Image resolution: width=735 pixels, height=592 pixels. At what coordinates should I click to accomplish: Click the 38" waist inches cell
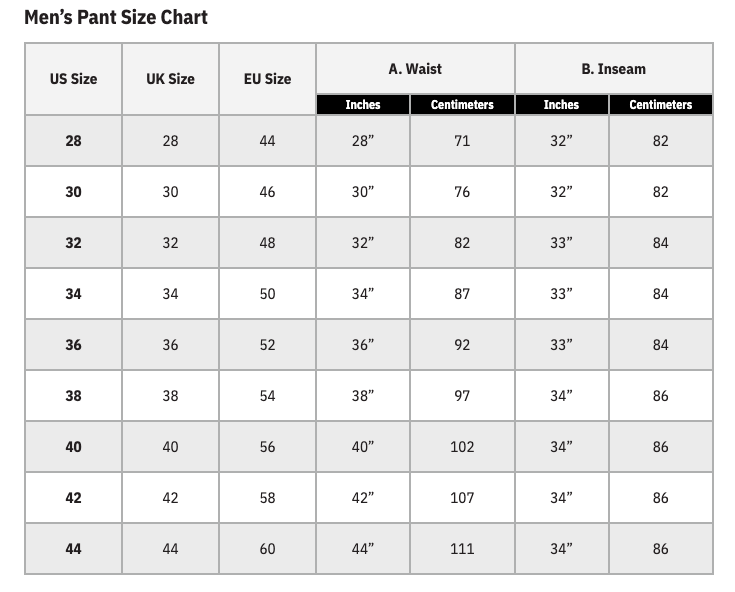pyautogui.click(x=363, y=396)
